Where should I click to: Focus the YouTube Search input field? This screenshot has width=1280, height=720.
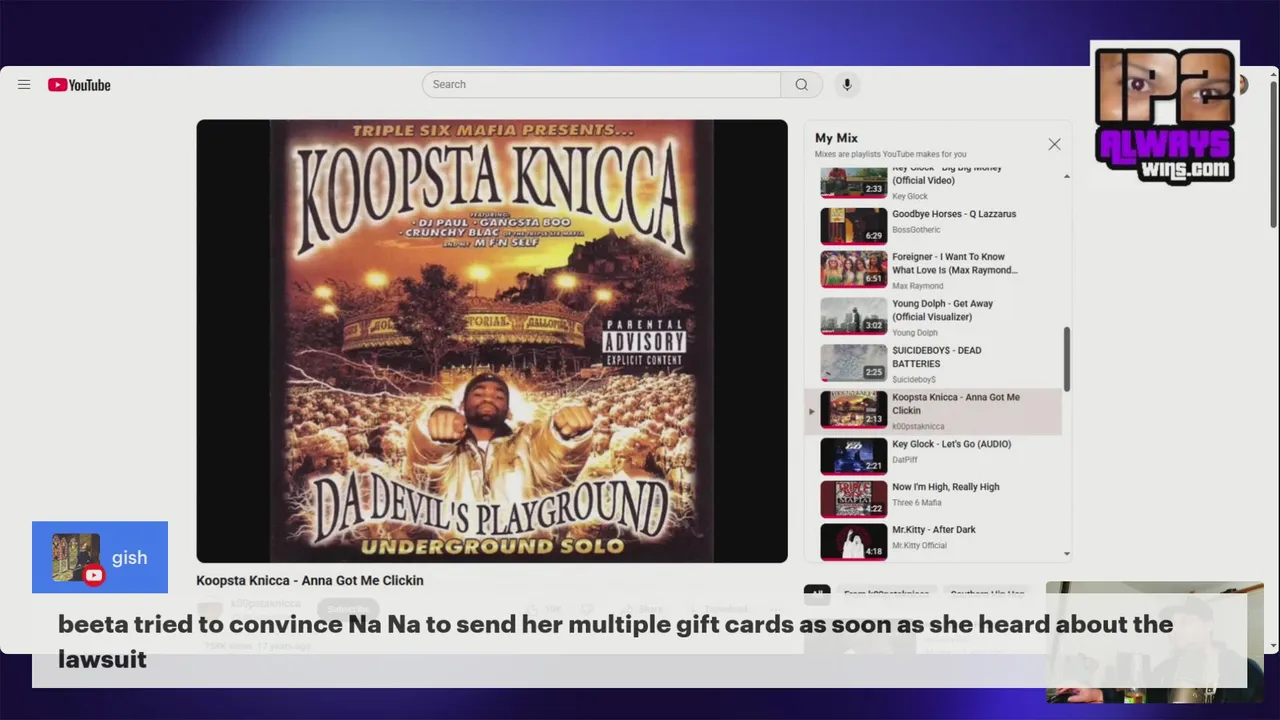601,85
